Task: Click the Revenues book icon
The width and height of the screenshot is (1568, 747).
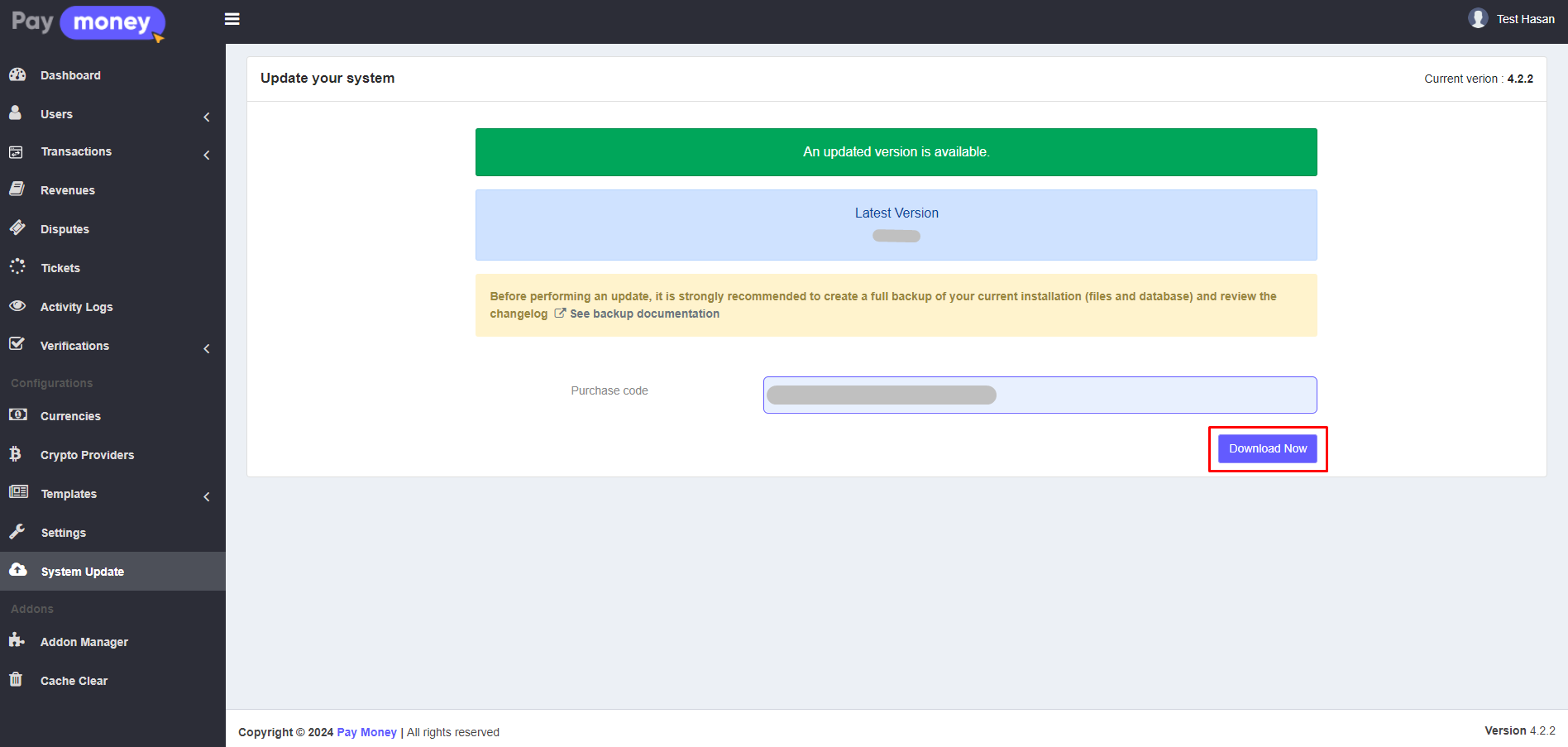Action: click(17, 189)
